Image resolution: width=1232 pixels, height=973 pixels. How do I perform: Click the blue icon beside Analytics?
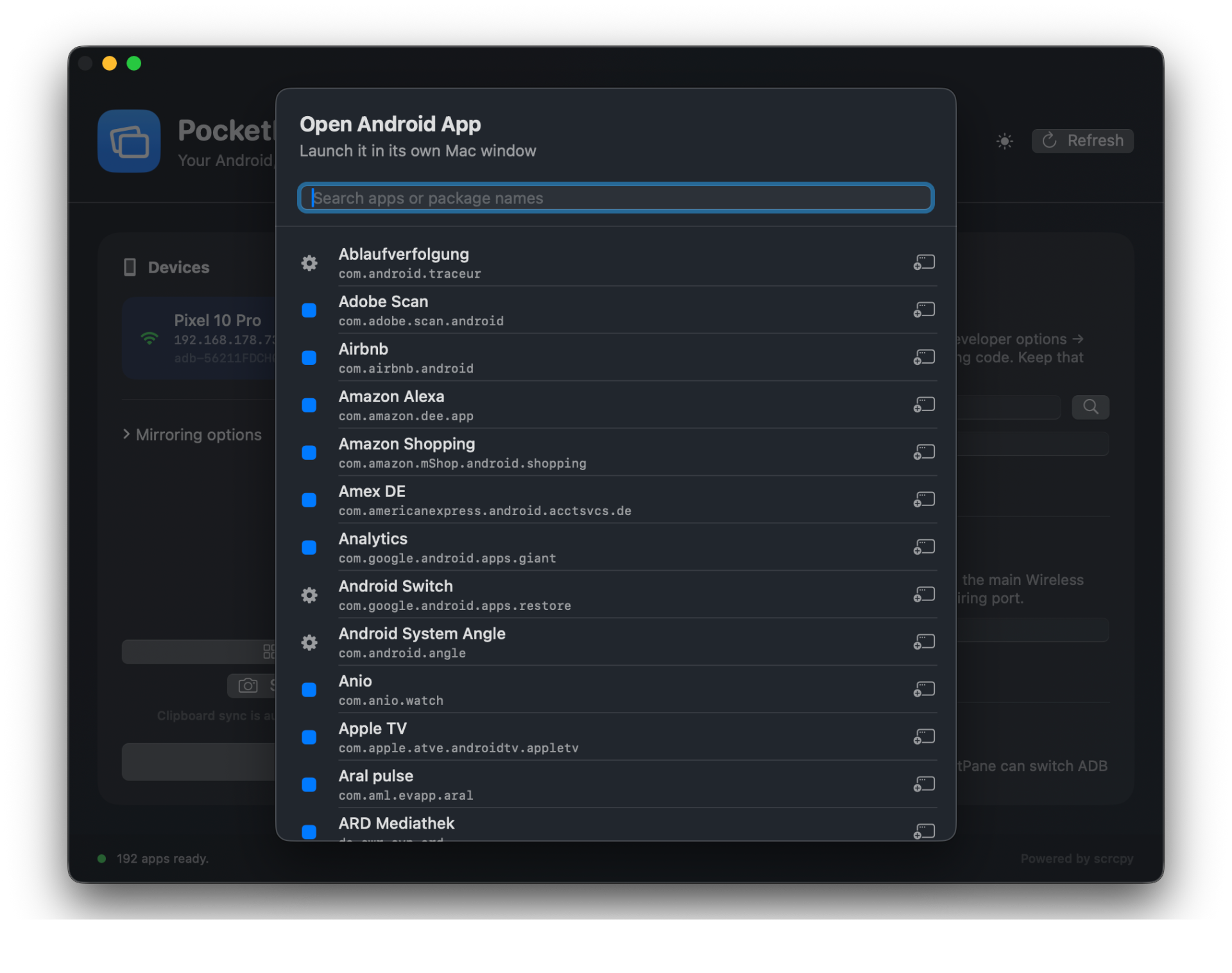coord(309,548)
